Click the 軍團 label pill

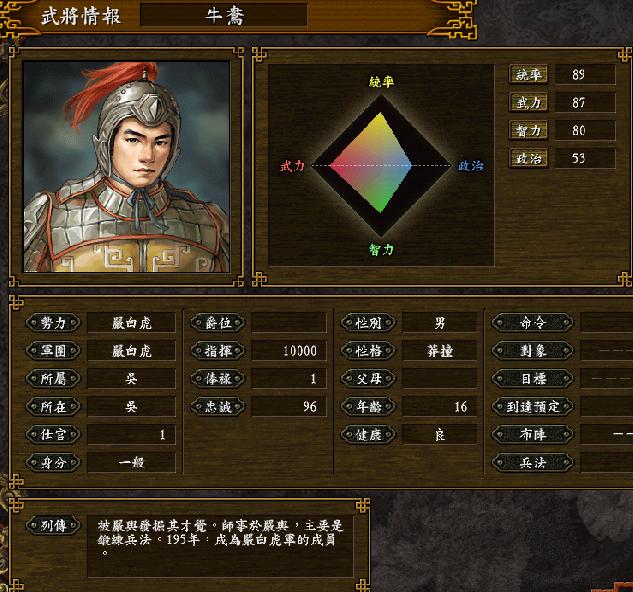[x=53, y=351]
